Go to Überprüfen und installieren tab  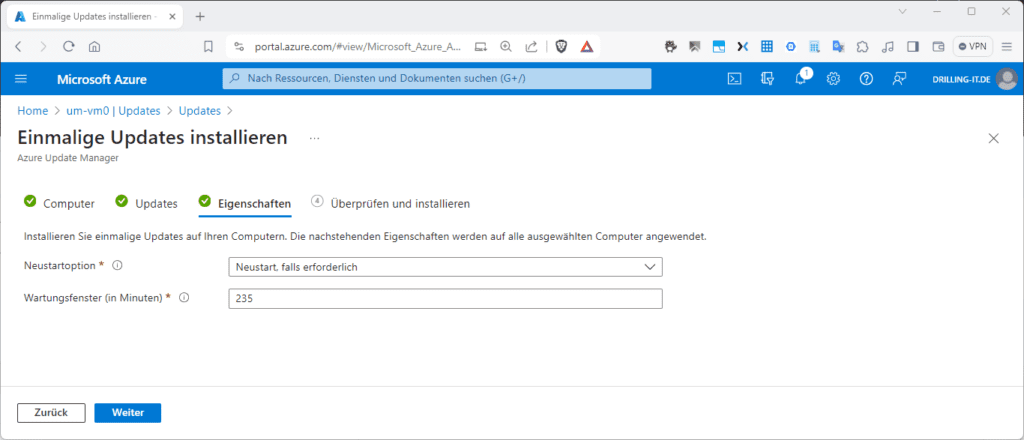391,203
